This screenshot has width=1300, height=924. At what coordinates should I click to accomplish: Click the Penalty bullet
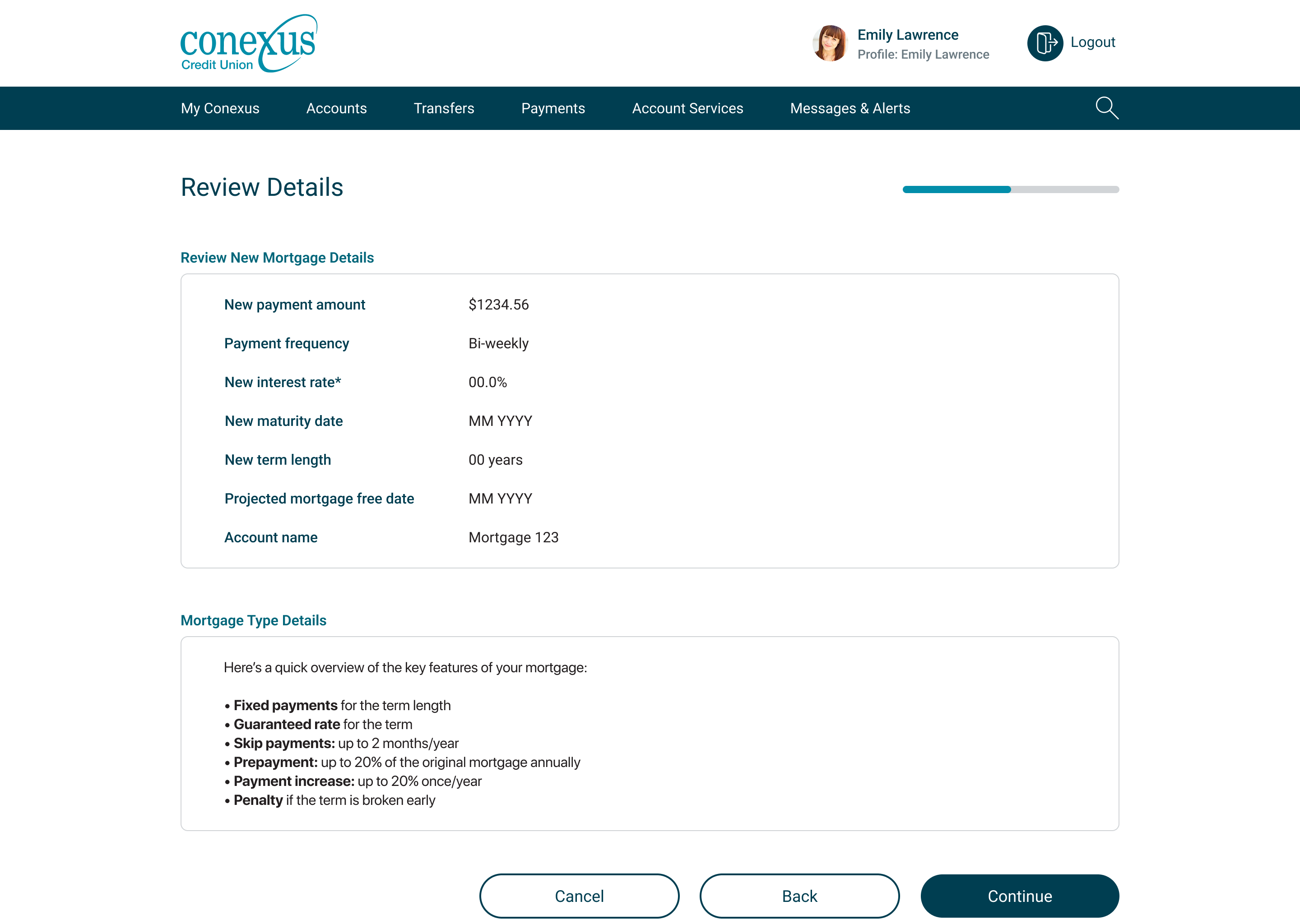tap(330, 800)
